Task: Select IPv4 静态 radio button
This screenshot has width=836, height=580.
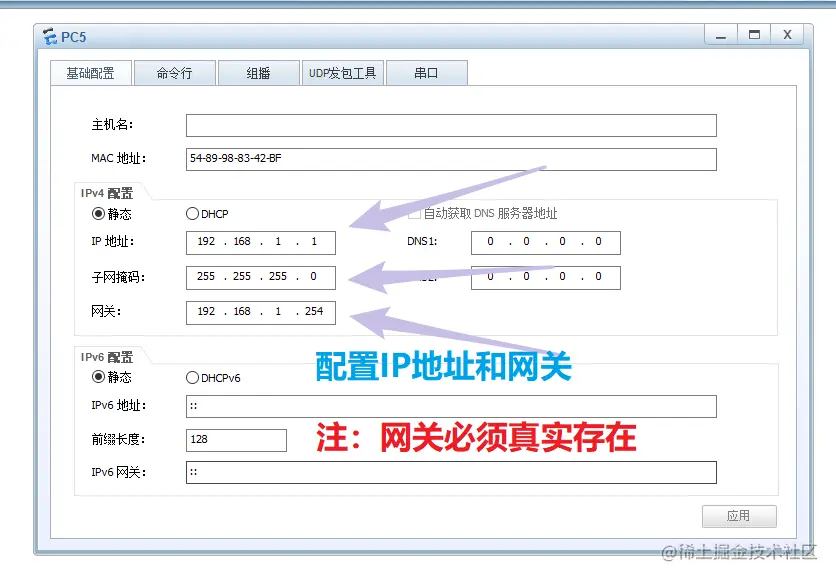Action: pos(98,214)
